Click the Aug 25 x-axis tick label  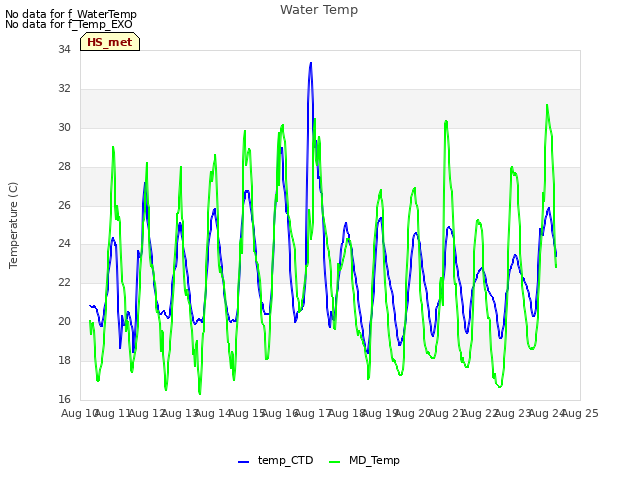[x=580, y=413]
